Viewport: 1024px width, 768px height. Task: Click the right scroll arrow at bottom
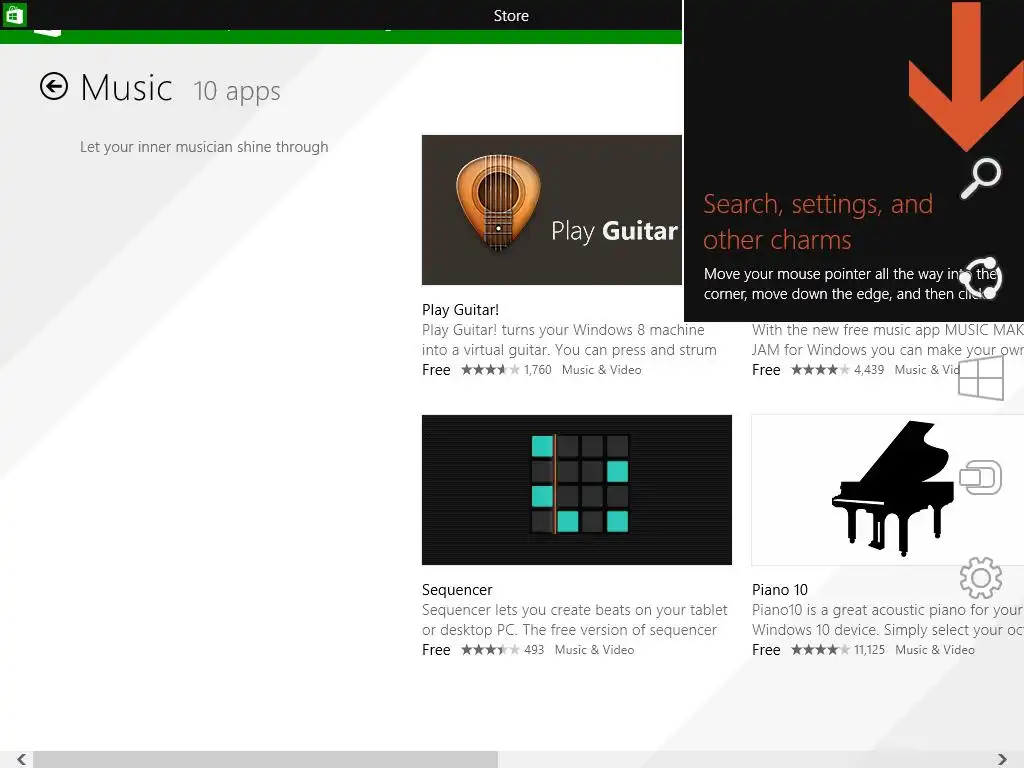pyautogui.click(x=1002, y=759)
